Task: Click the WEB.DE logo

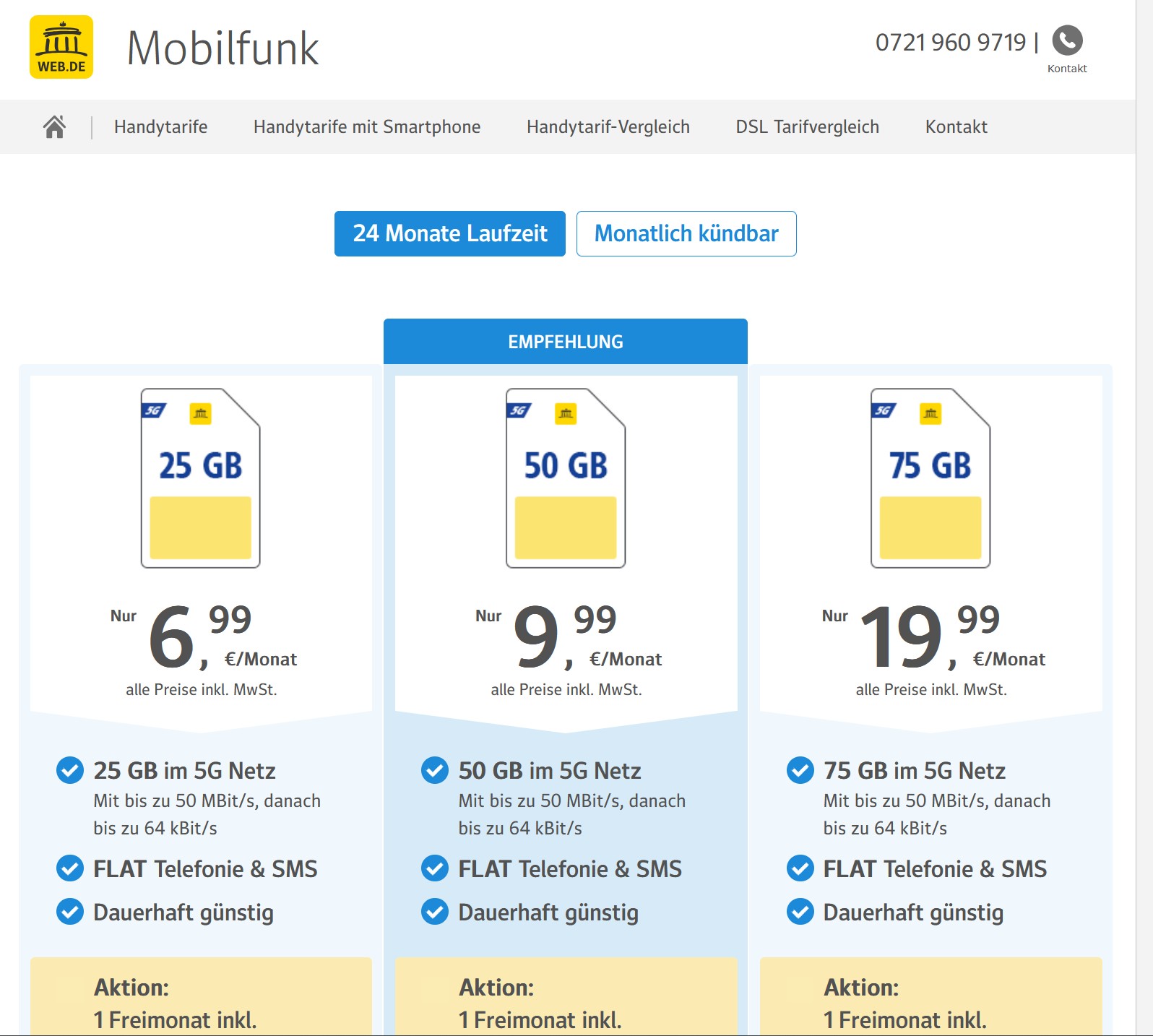Action: coord(61,47)
